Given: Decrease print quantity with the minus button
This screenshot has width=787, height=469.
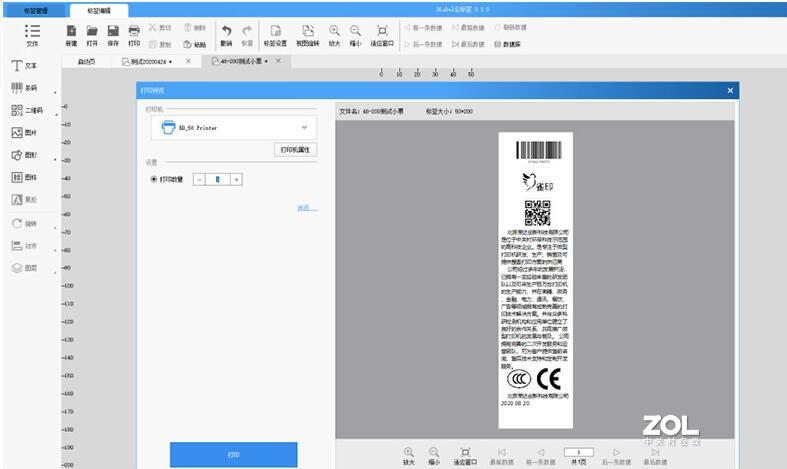Looking at the screenshot, I should point(199,179).
